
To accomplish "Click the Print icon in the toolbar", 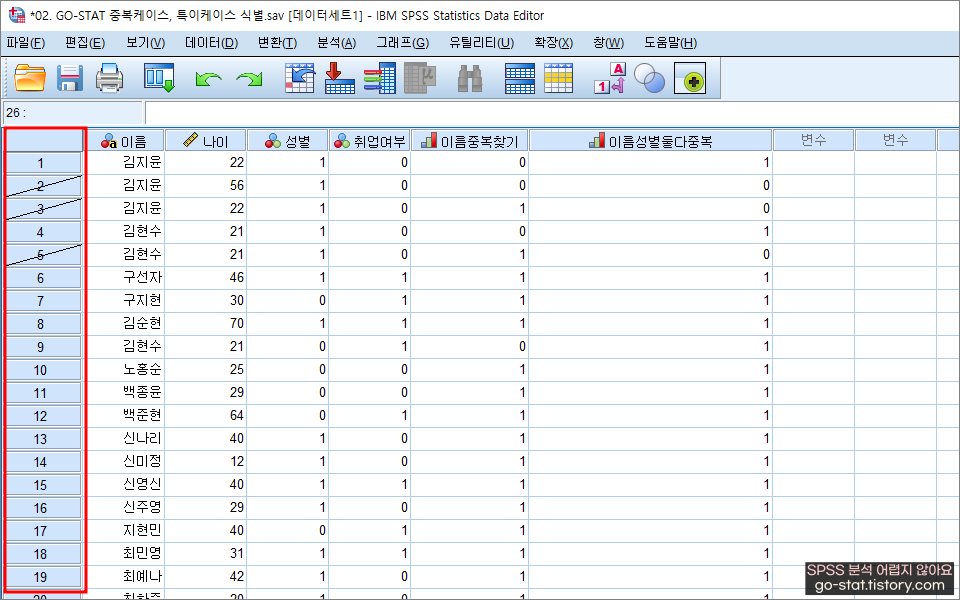I will [x=110, y=78].
